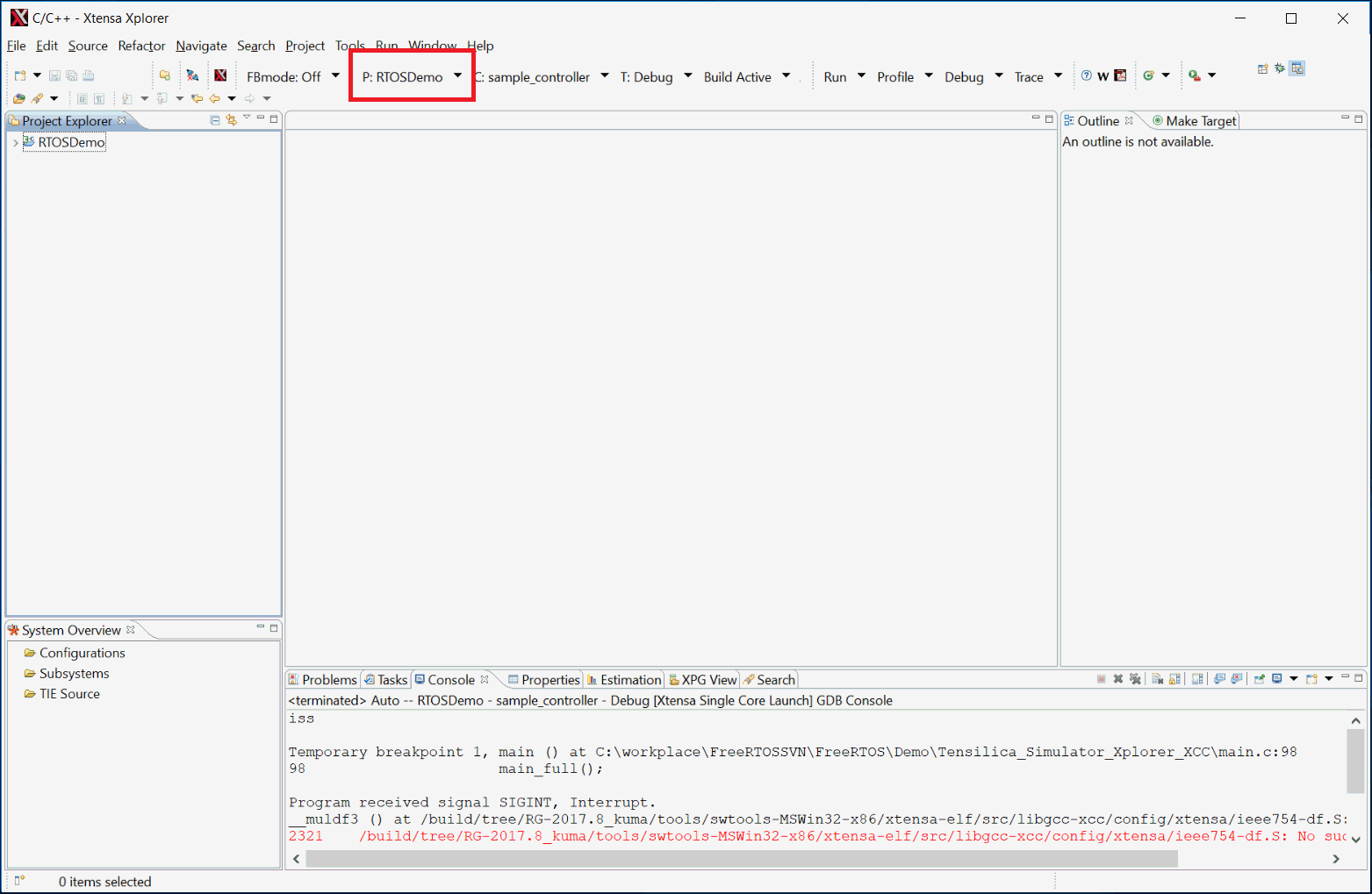Click the Open Perspective icon
The height and width of the screenshot is (894, 1372).
(x=1262, y=68)
